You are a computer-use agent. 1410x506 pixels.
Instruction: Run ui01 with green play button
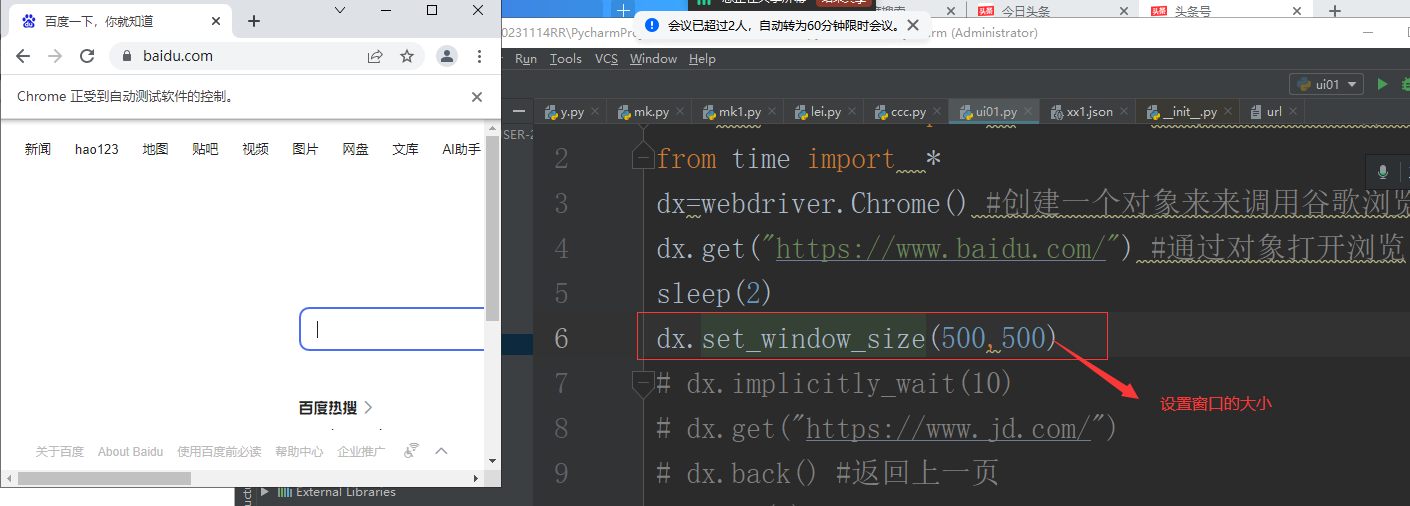point(1382,85)
